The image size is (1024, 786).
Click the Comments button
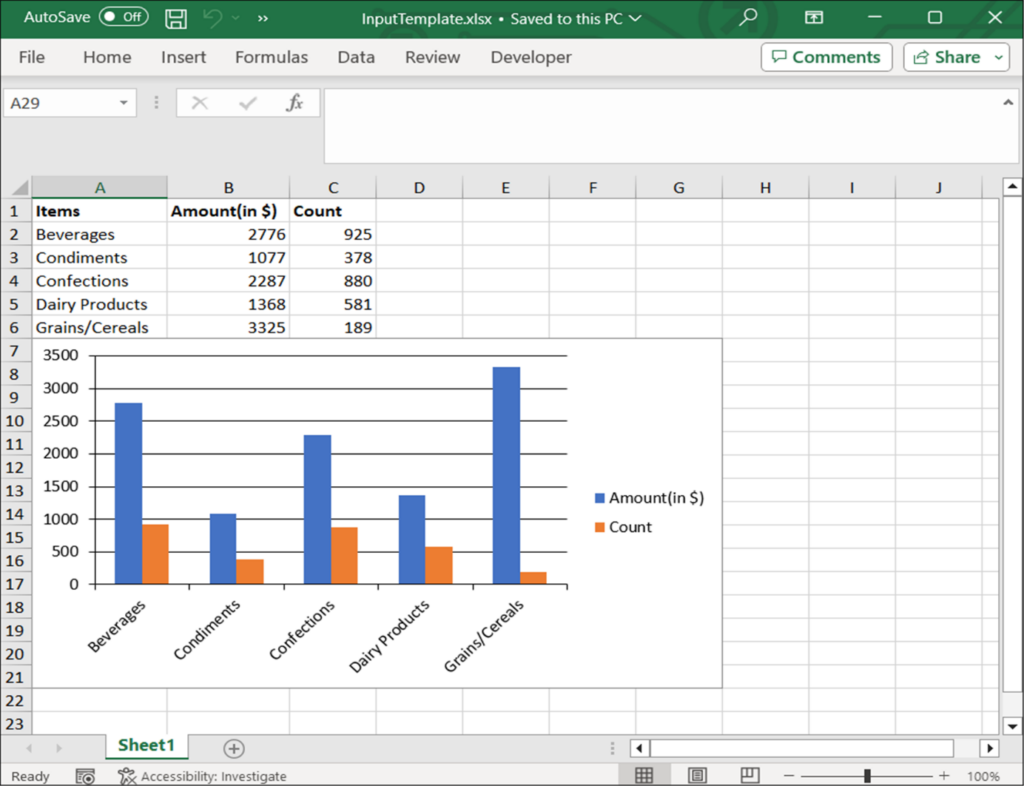click(826, 57)
